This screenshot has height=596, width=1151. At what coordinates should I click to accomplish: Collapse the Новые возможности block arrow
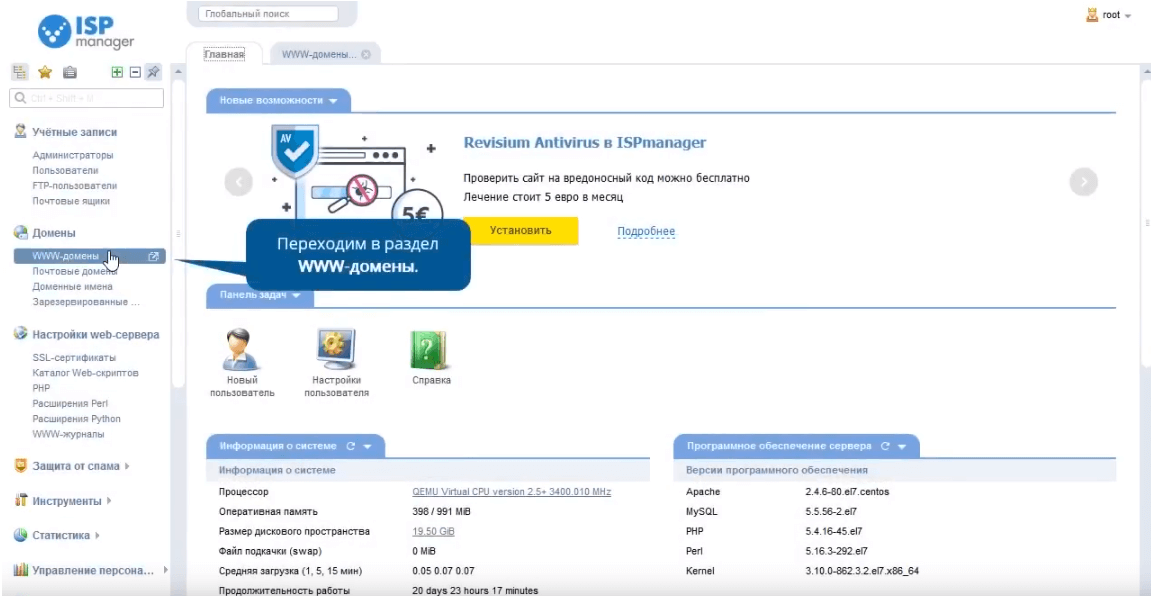pos(333,101)
